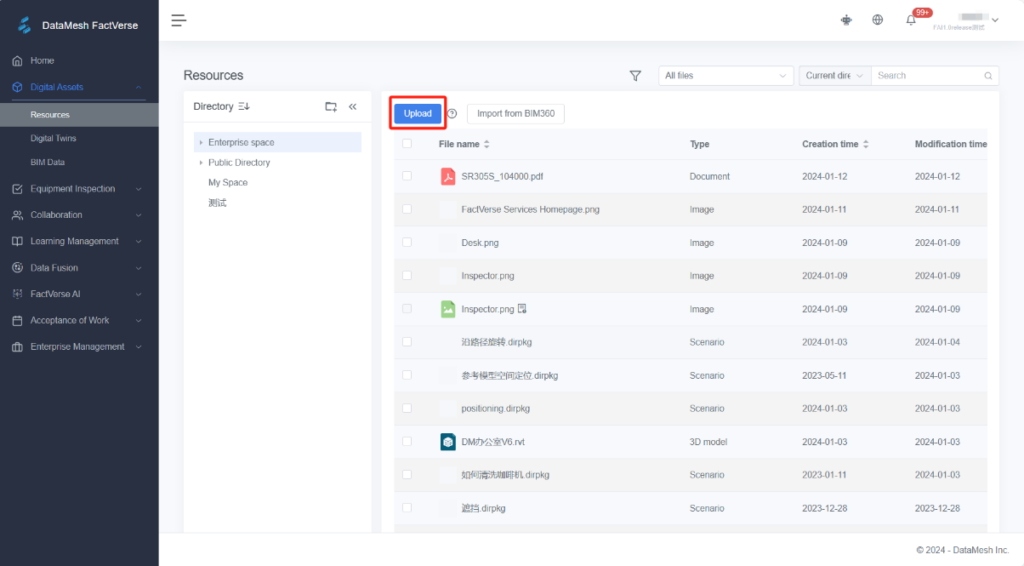Image resolution: width=1024 pixels, height=566 pixels.
Task: Click the Collaboration sidebar icon
Action: click(x=17, y=215)
